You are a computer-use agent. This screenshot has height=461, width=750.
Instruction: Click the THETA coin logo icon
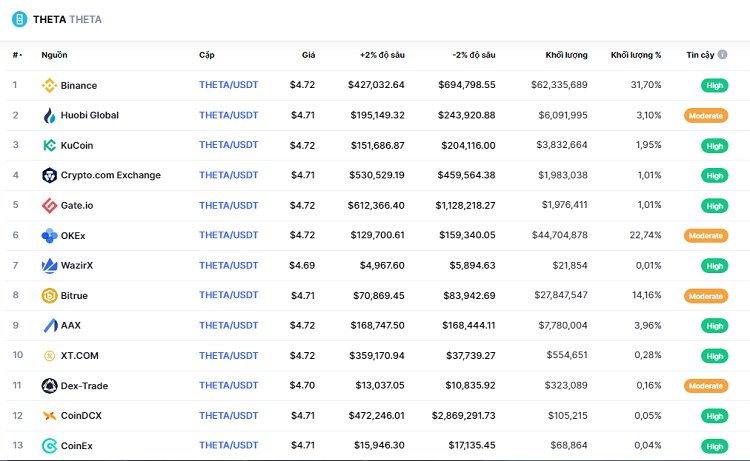[x=19, y=19]
